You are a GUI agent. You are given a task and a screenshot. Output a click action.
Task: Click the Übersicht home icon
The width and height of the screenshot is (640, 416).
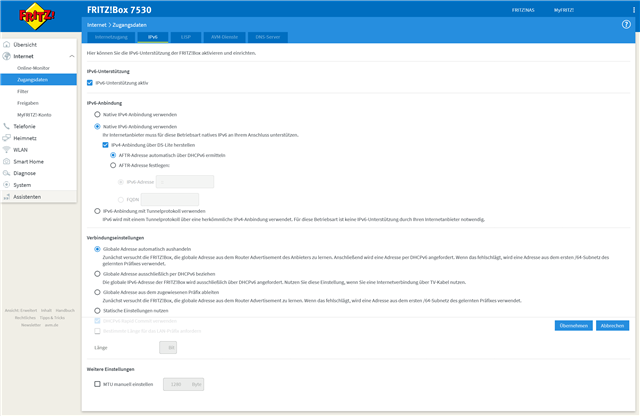coord(7,44)
